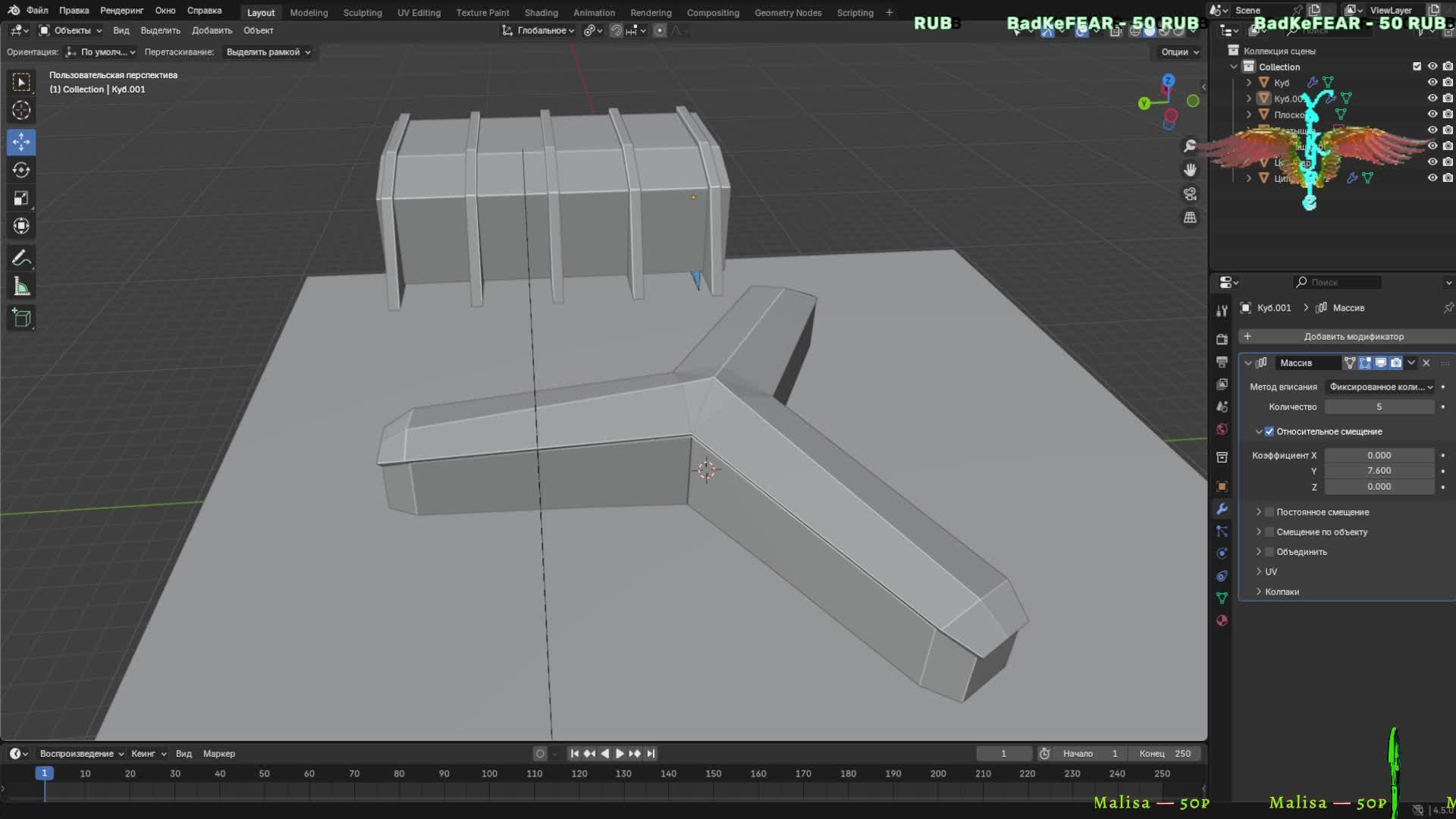Open the Метод вписания dropdown

[x=1379, y=387]
